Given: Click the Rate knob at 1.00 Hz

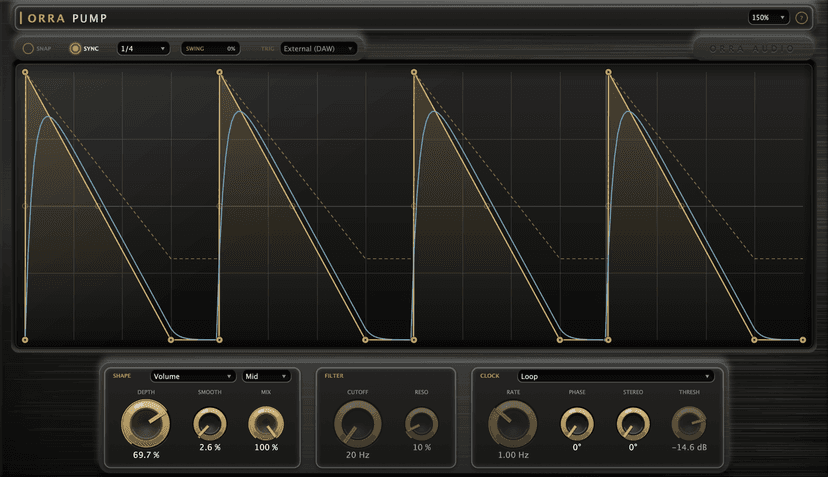Looking at the screenshot, I should point(513,424).
